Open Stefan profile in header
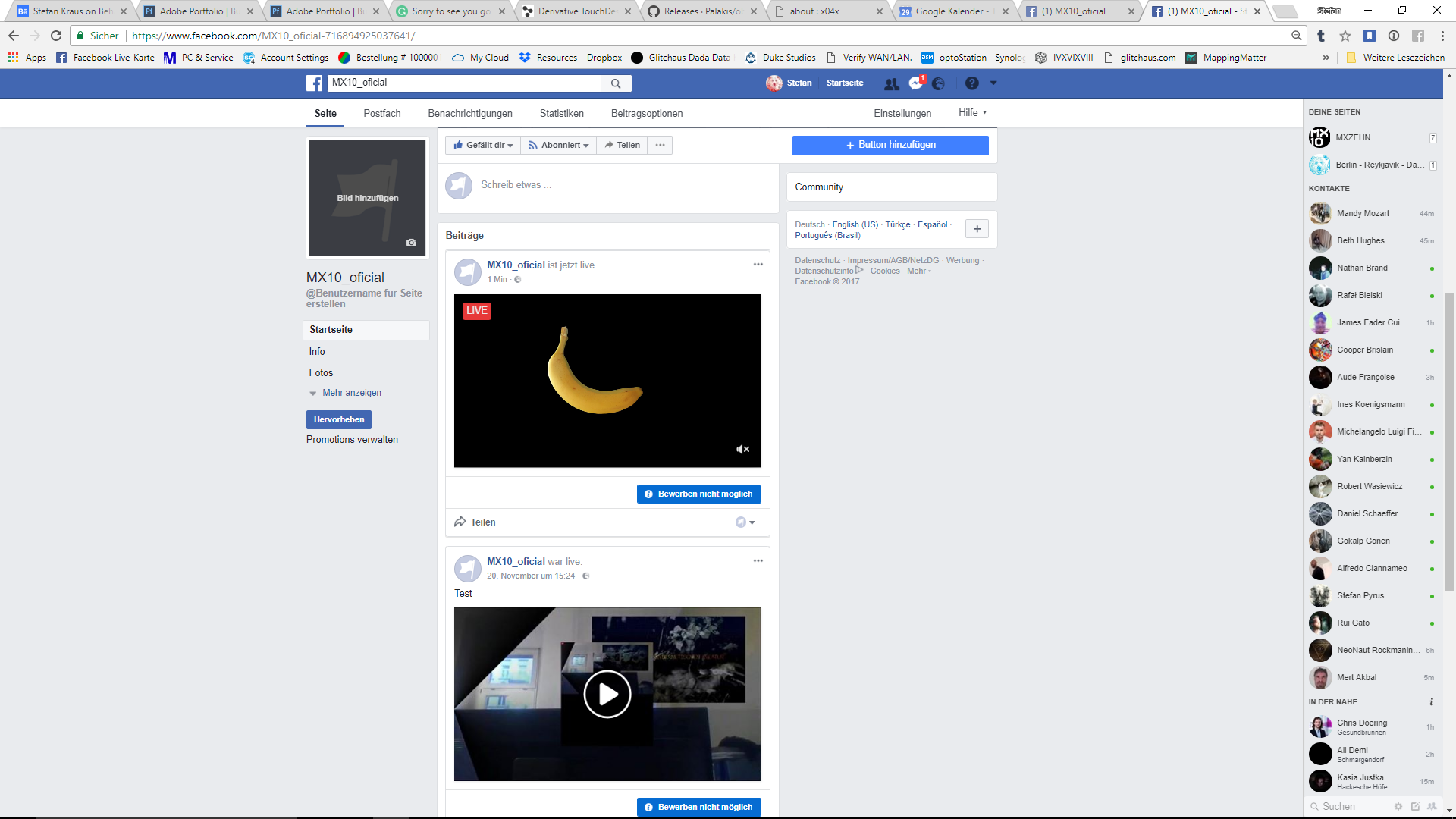1456x819 pixels. pos(789,83)
